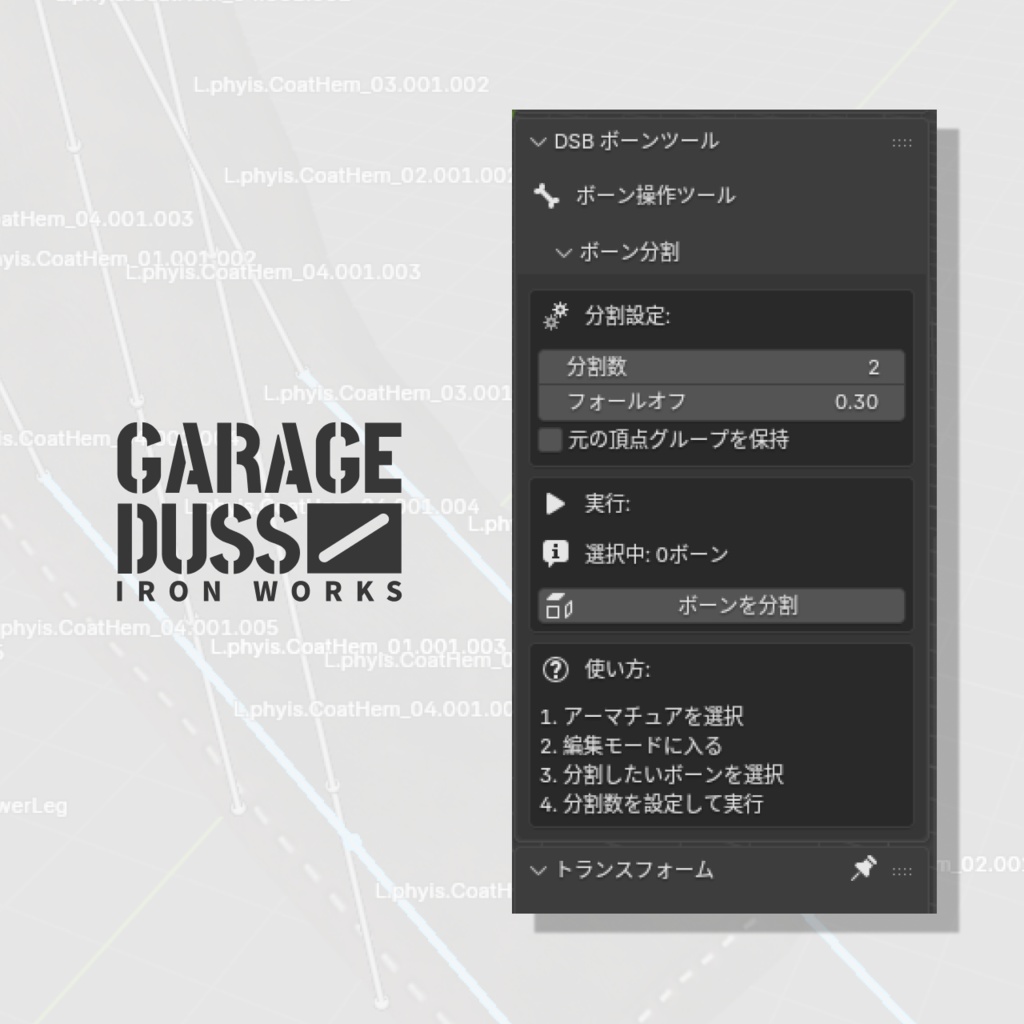Click bone label L.phyis.CoatHem_03.001.002 in viewport
The width and height of the screenshot is (1024, 1024).
(x=341, y=85)
